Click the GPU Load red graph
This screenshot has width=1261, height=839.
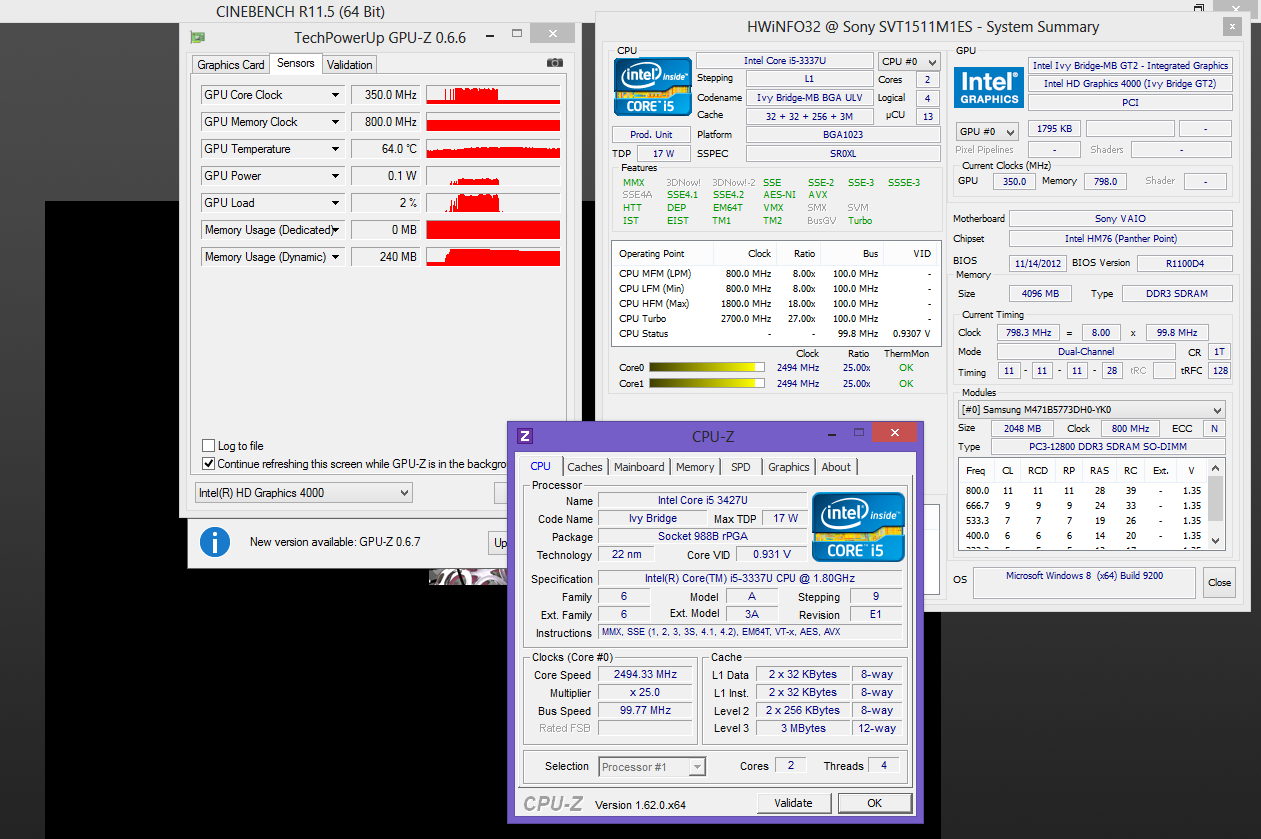point(493,203)
